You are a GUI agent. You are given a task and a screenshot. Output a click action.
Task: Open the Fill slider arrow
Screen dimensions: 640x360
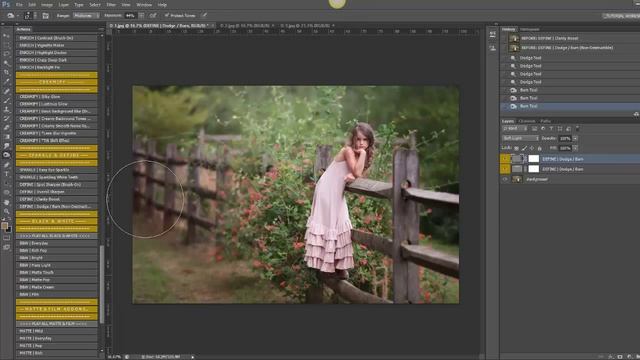pos(575,148)
